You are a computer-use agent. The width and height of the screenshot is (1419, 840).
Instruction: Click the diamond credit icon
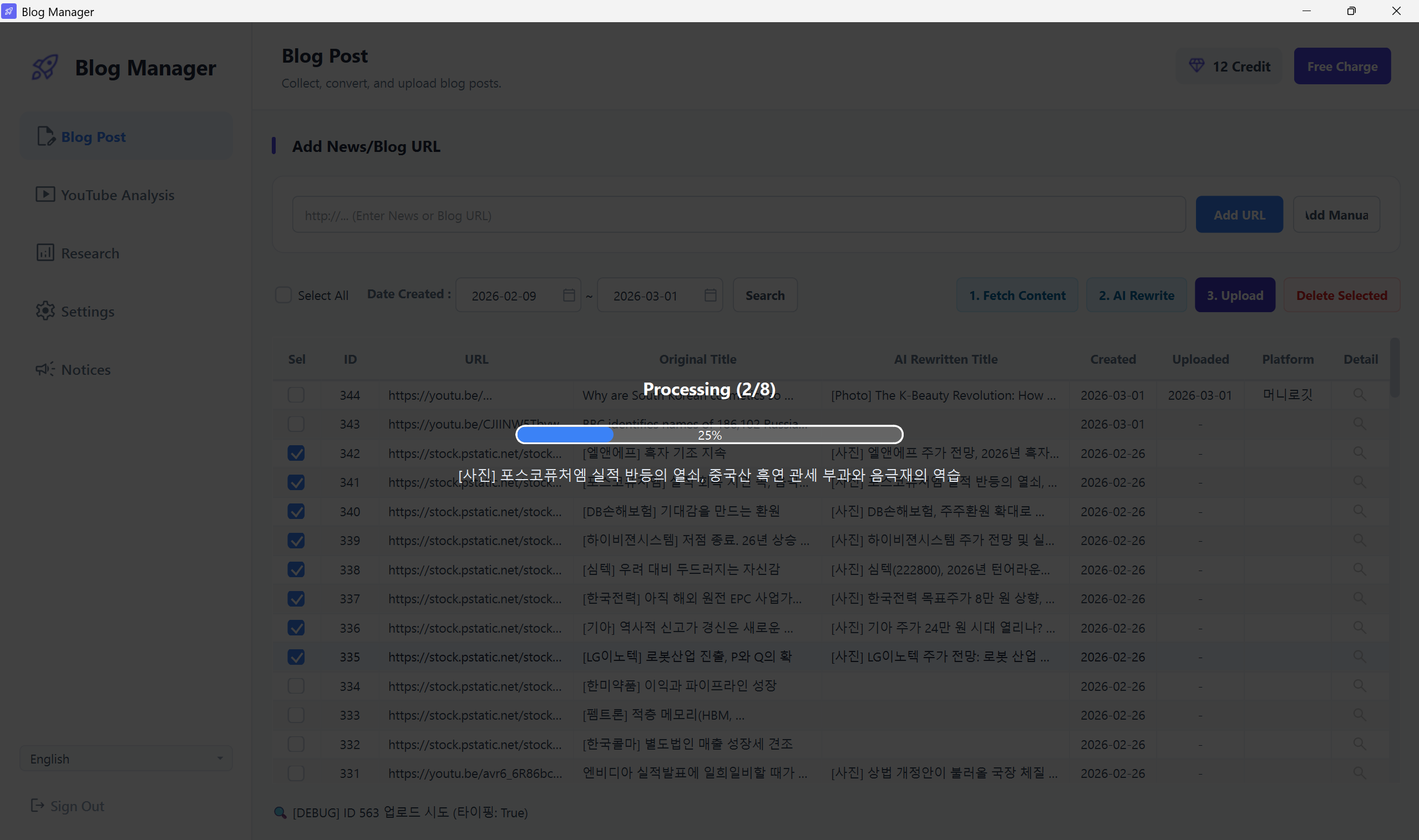(1196, 65)
